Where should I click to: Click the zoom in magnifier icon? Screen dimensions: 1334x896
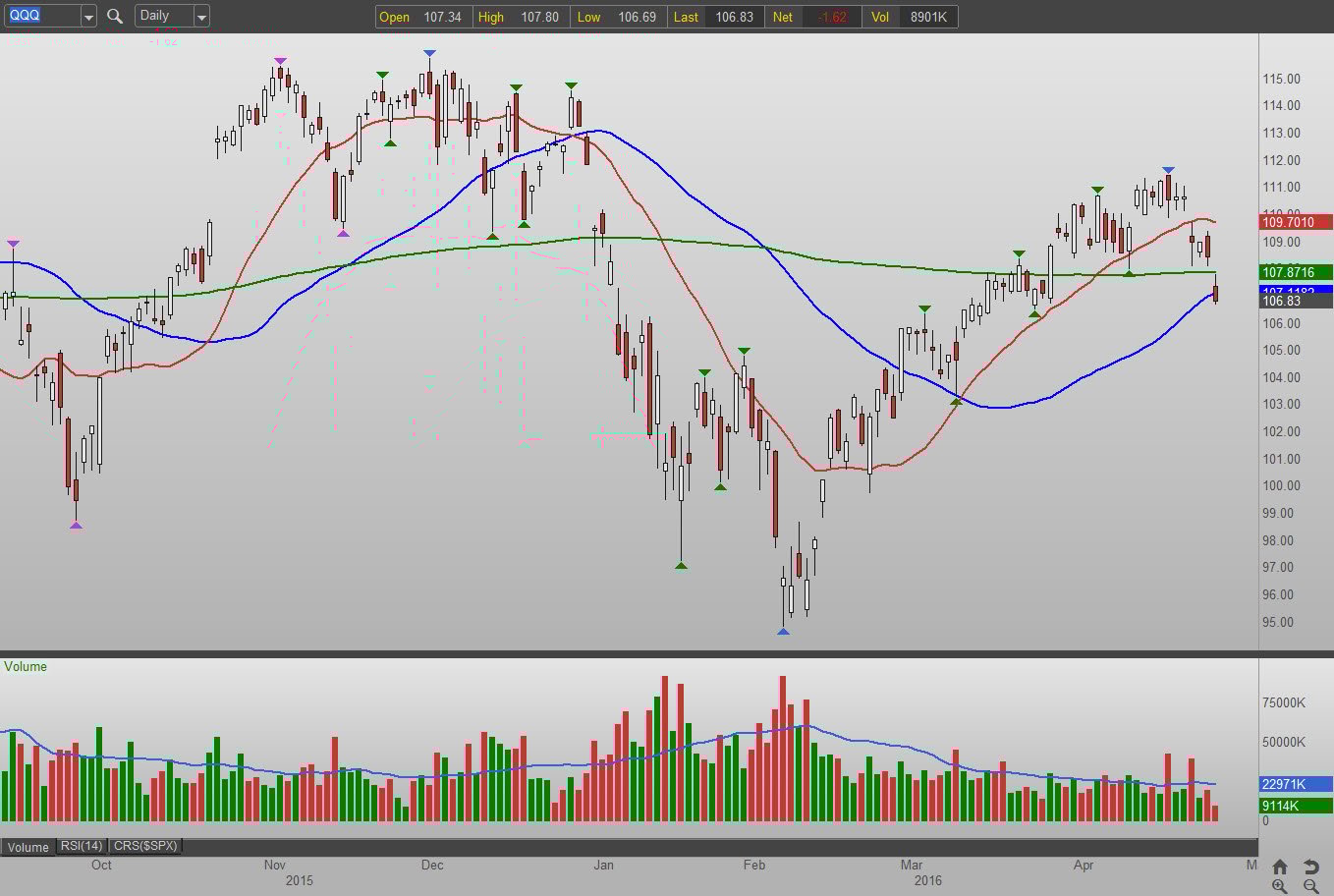pyautogui.click(x=1279, y=886)
